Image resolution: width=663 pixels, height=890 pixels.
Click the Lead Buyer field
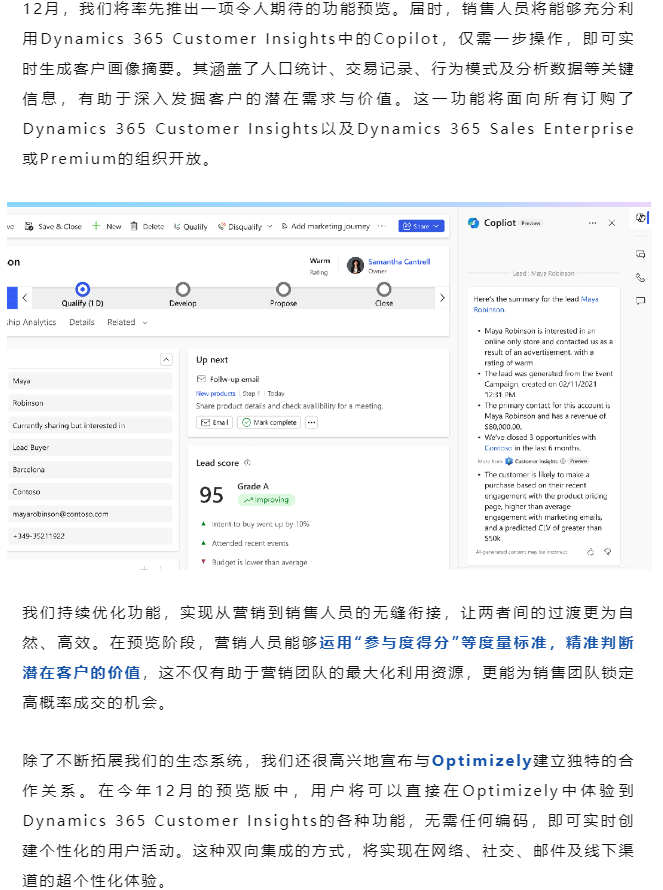click(x=90, y=447)
